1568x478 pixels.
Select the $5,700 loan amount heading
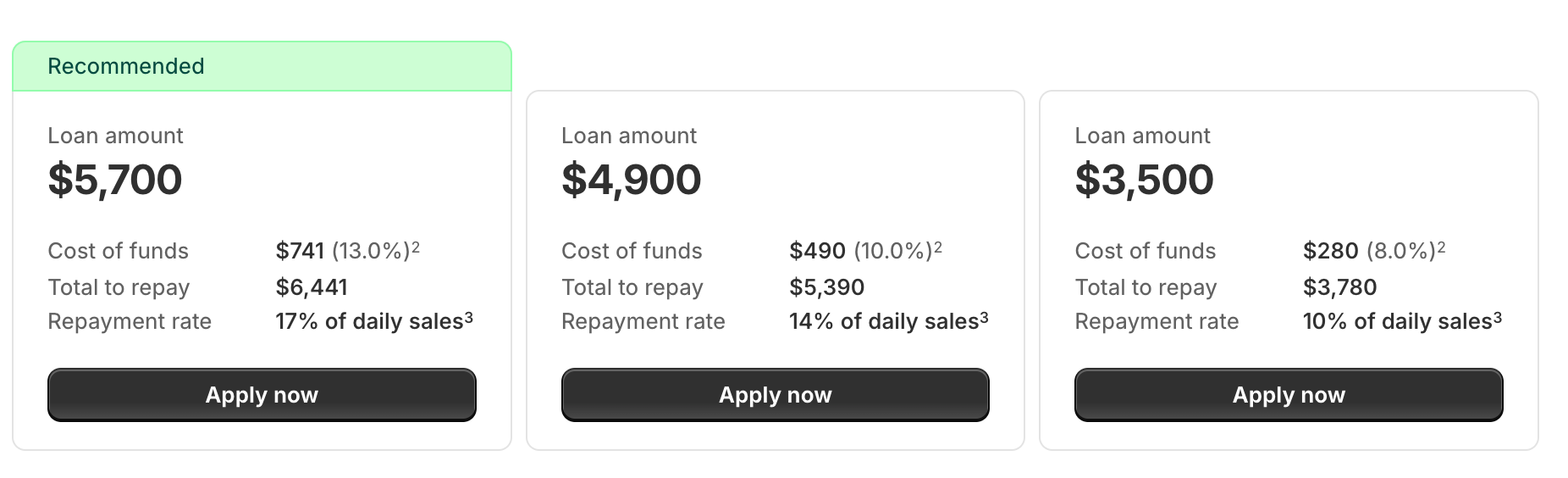115,180
